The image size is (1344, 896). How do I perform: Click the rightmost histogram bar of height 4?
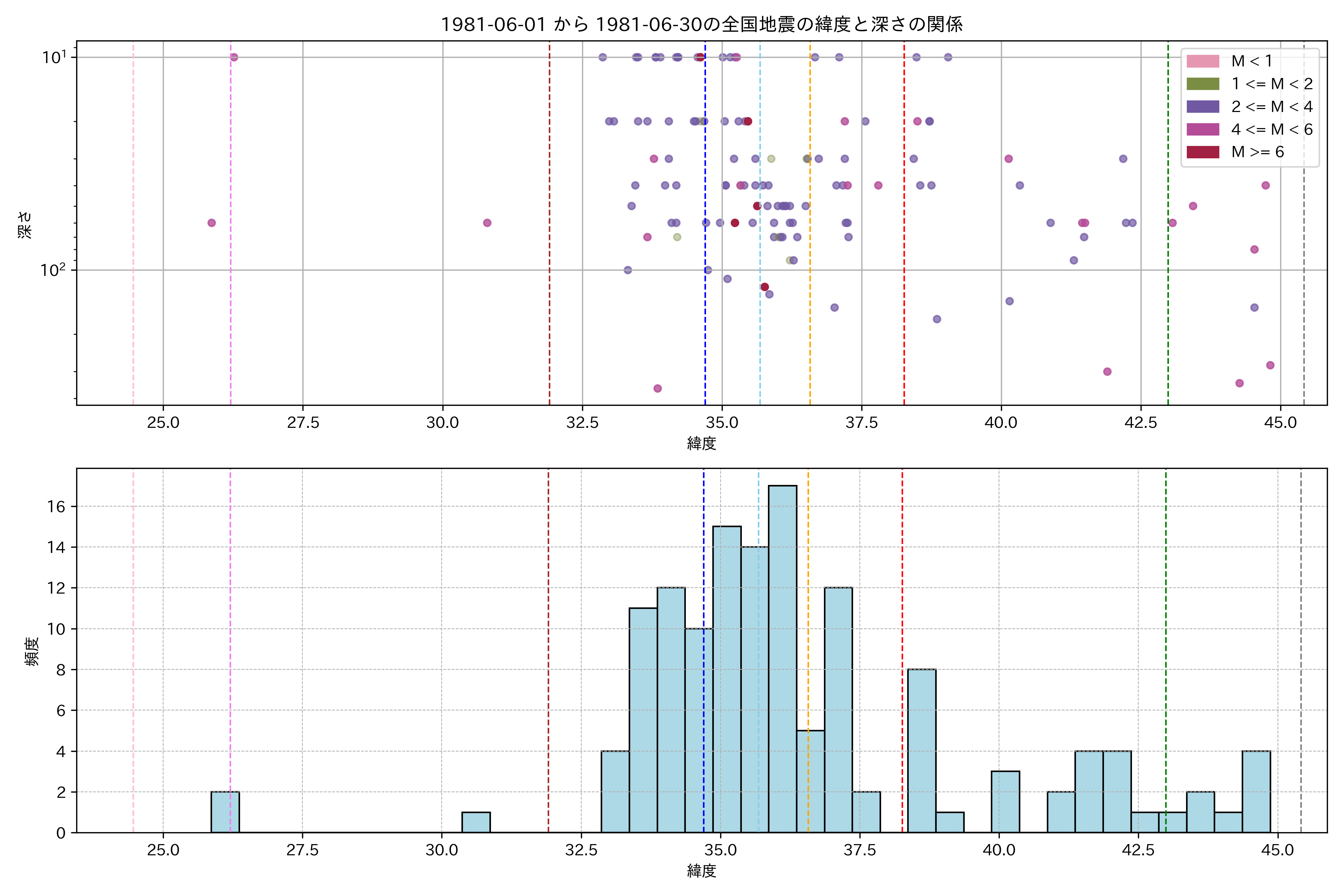tap(1256, 791)
